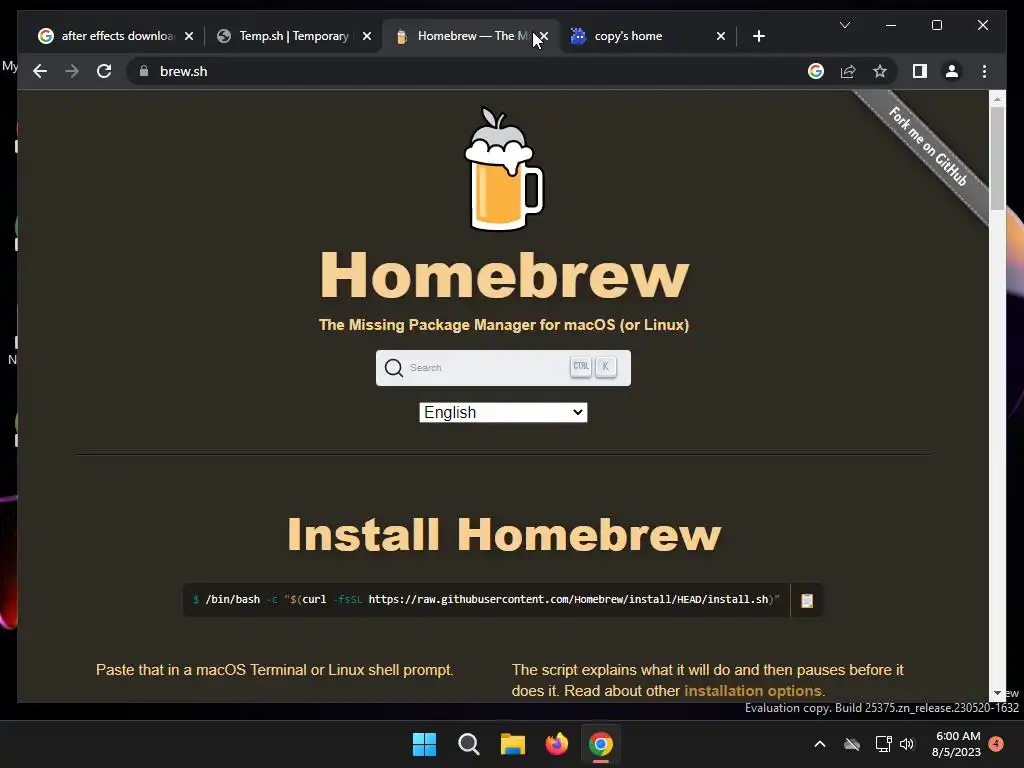
Task: Click the volume speaker tray icon
Action: coord(907,744)
